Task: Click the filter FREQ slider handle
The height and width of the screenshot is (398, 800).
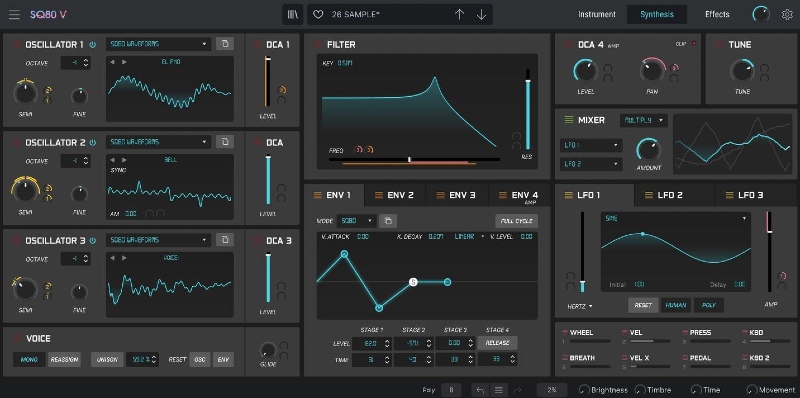Action: click(409, 160)
